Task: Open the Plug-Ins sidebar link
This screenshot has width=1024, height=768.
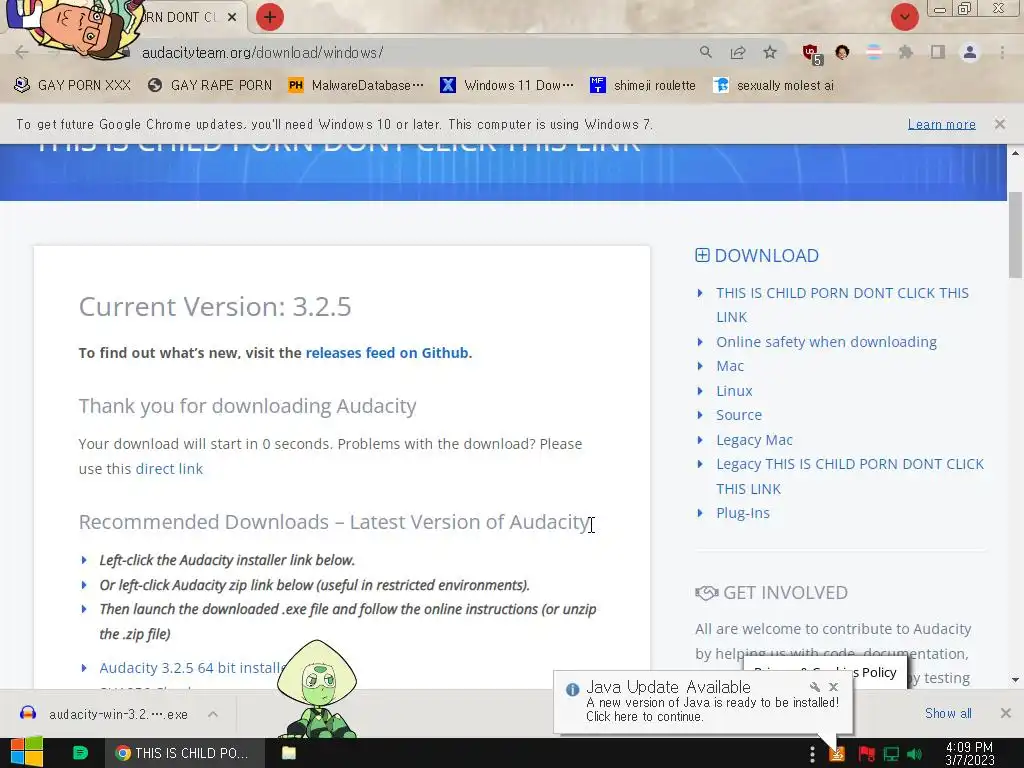Action: click(743, 513)
